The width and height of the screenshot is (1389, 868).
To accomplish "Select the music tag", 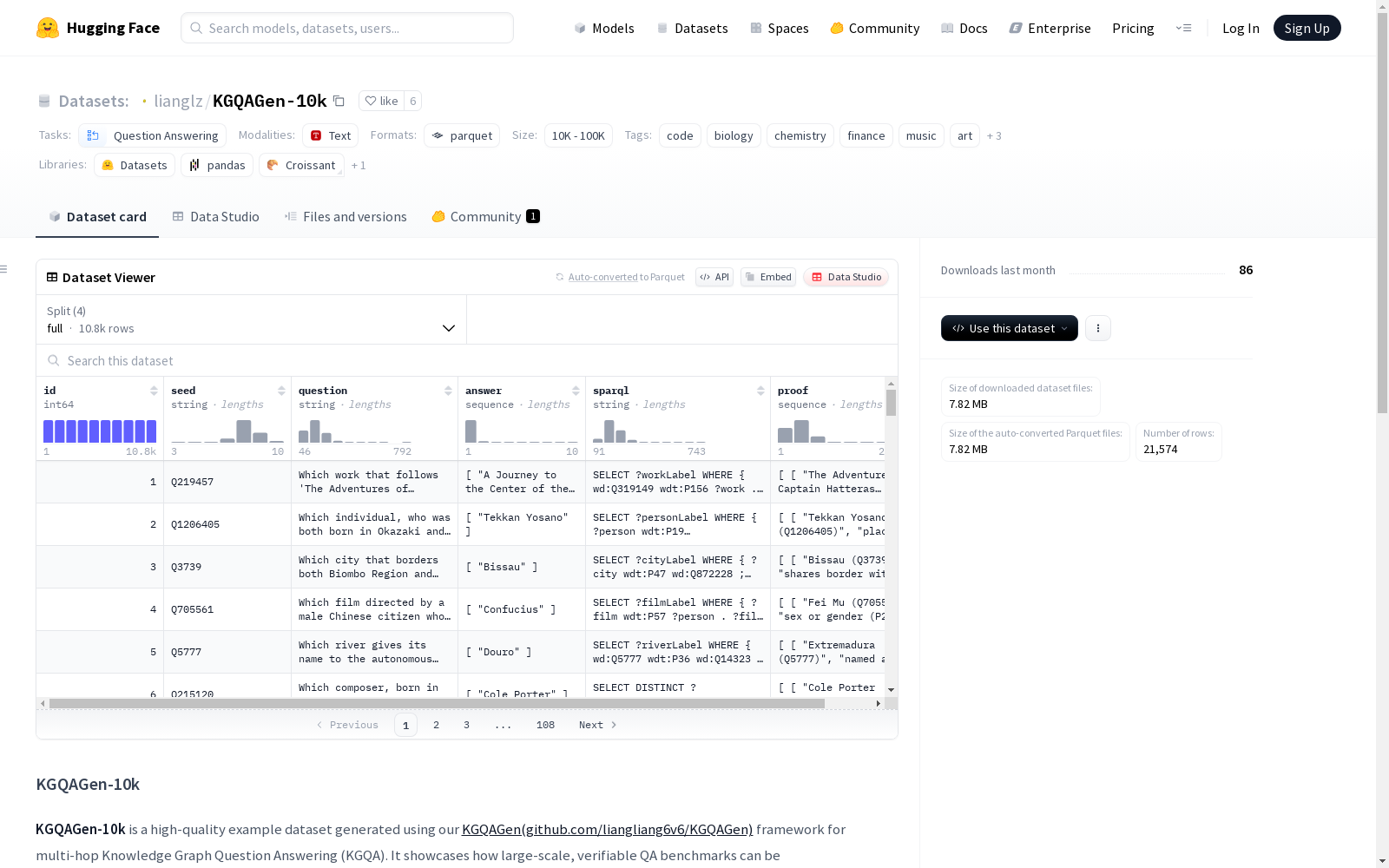I will click(921, 135).
